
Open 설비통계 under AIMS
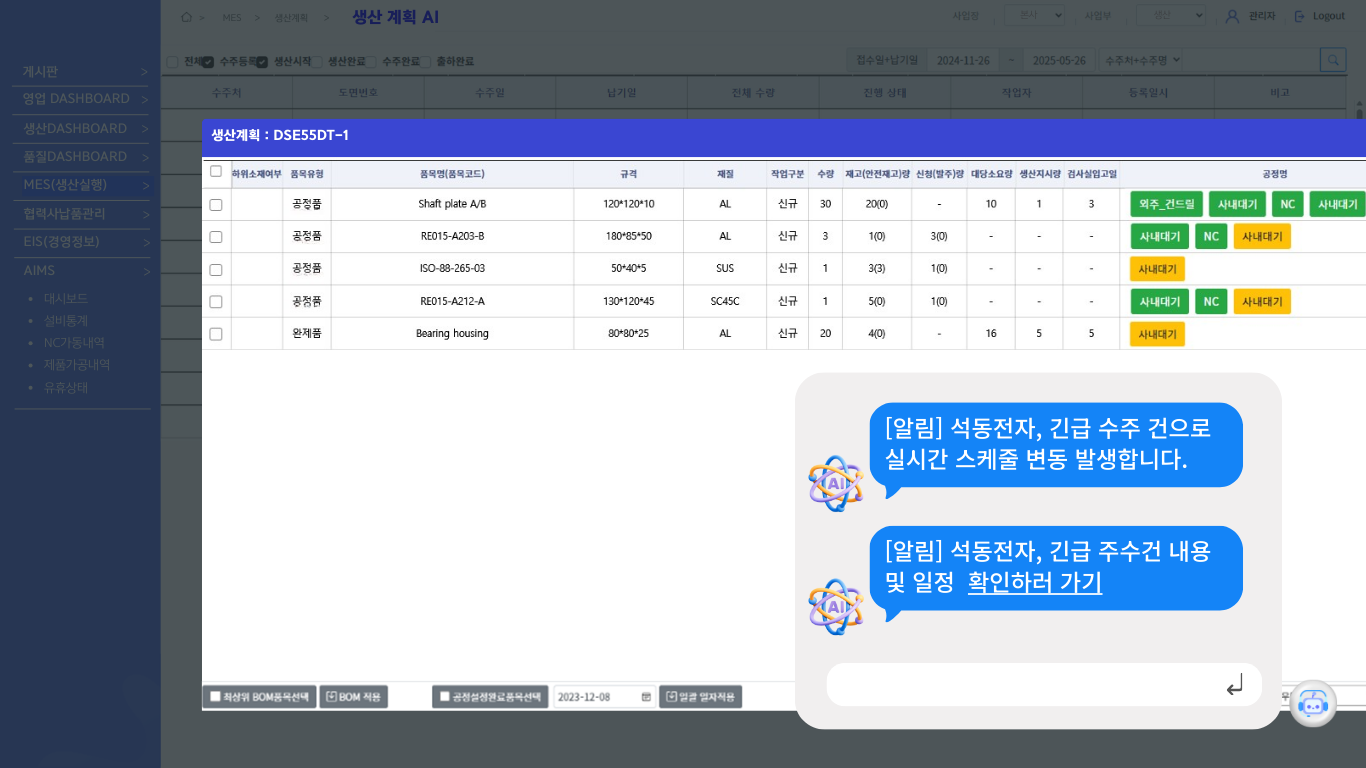[x=66, y=321]
